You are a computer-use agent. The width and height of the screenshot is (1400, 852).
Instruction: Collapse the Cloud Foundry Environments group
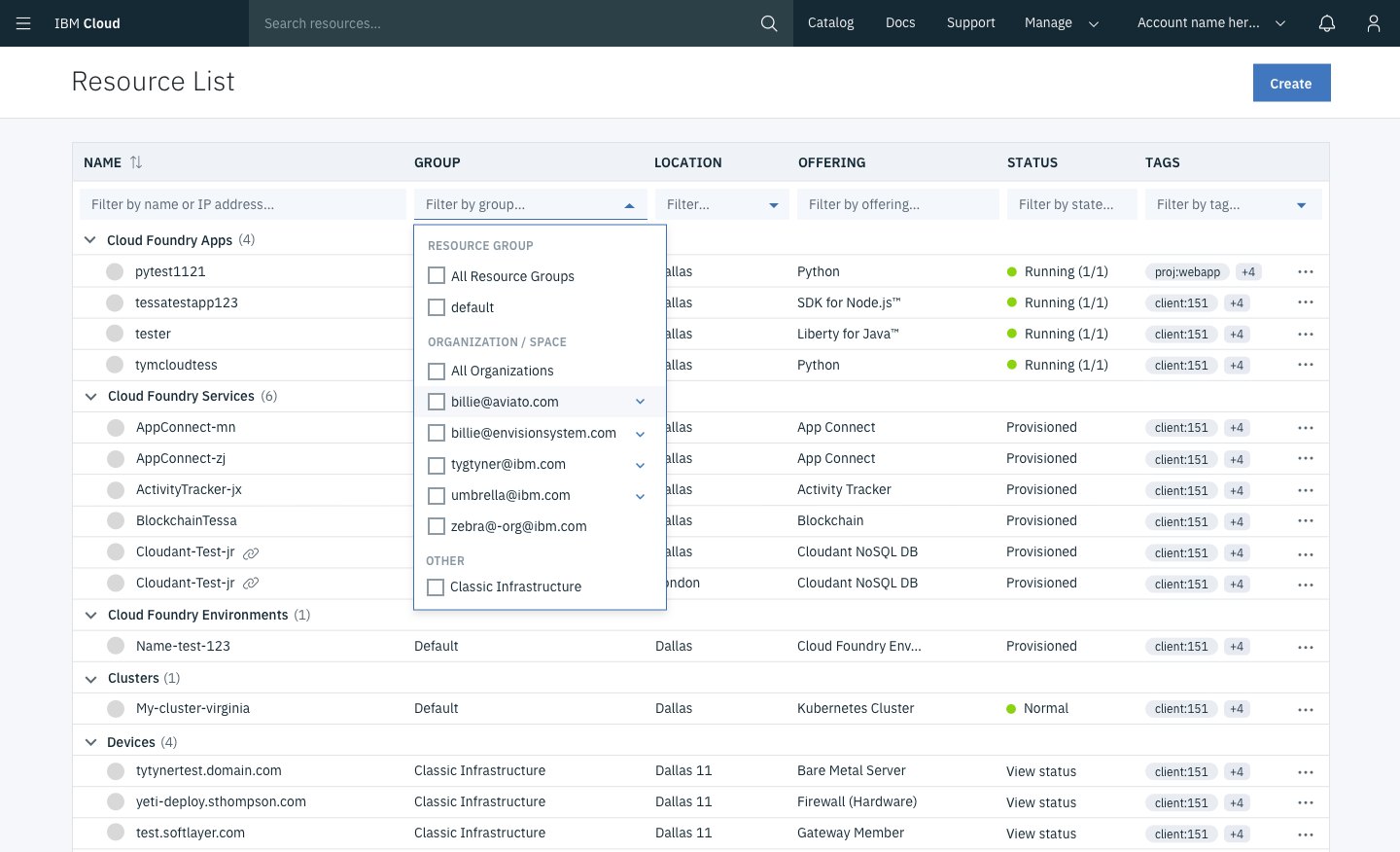[90, 615]
